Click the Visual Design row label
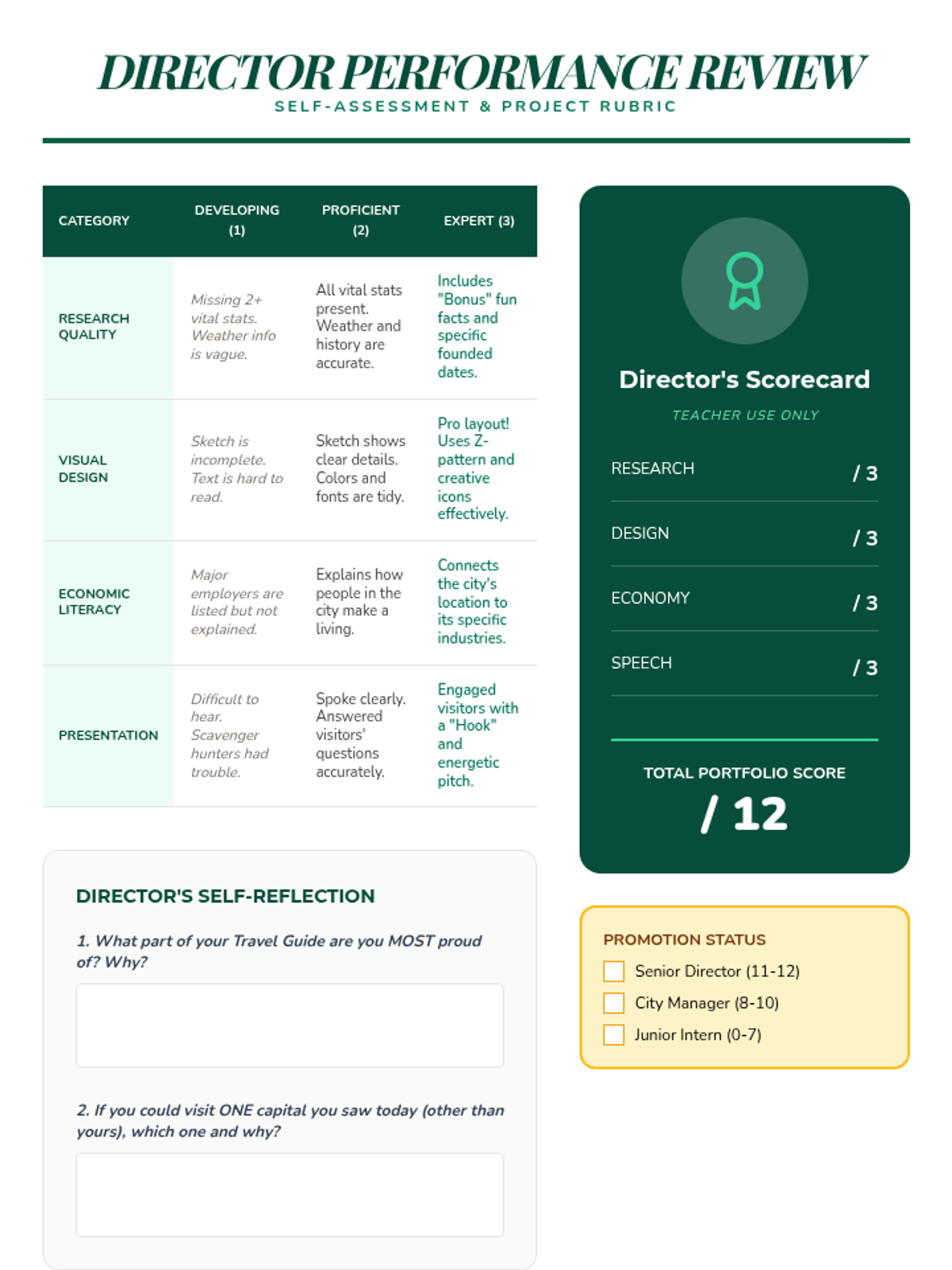The height and width of the screenshot is (1270, 952). [83, 468]
